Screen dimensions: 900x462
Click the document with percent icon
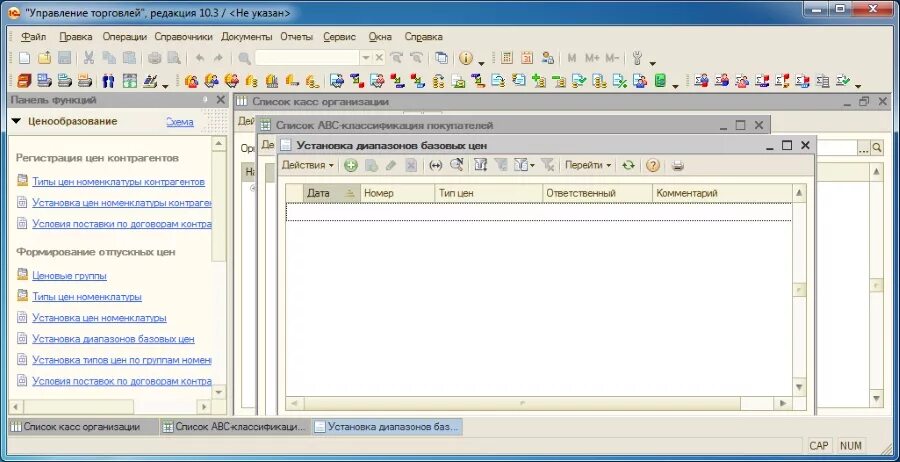pyautogui.click(x=619, y=81)
